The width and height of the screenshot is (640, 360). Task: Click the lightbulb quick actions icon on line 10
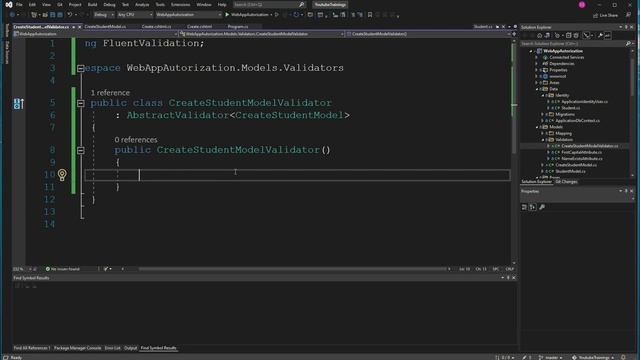(x=62, y=175)
